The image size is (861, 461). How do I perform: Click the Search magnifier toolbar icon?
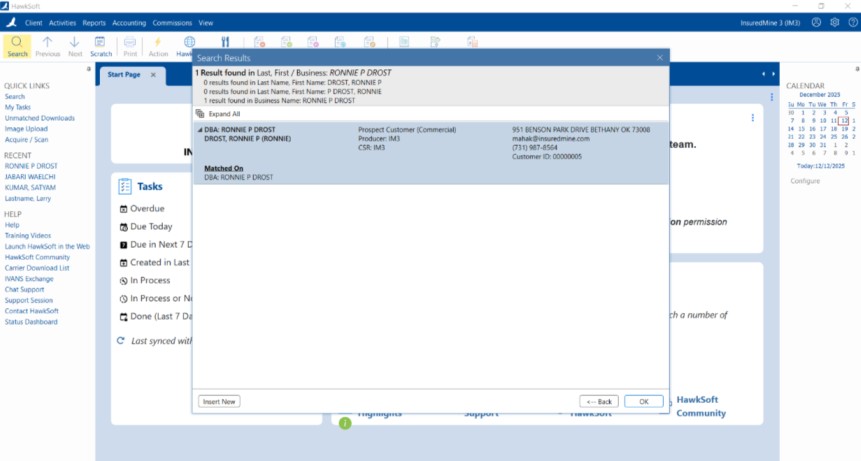click(17, 43)
